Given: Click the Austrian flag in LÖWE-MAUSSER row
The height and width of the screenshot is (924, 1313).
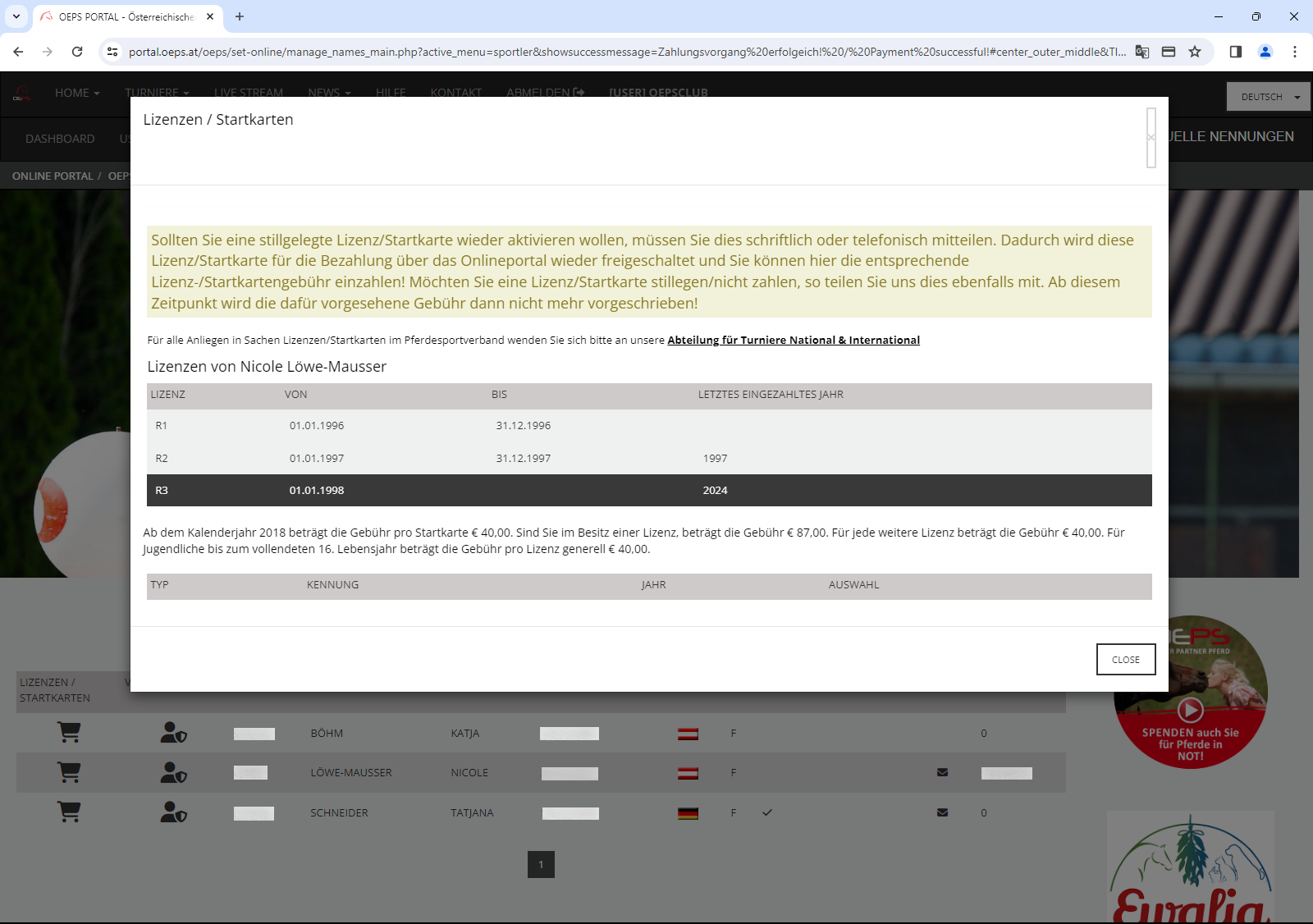Looking at the screenshot, I should tap(688, 773).
